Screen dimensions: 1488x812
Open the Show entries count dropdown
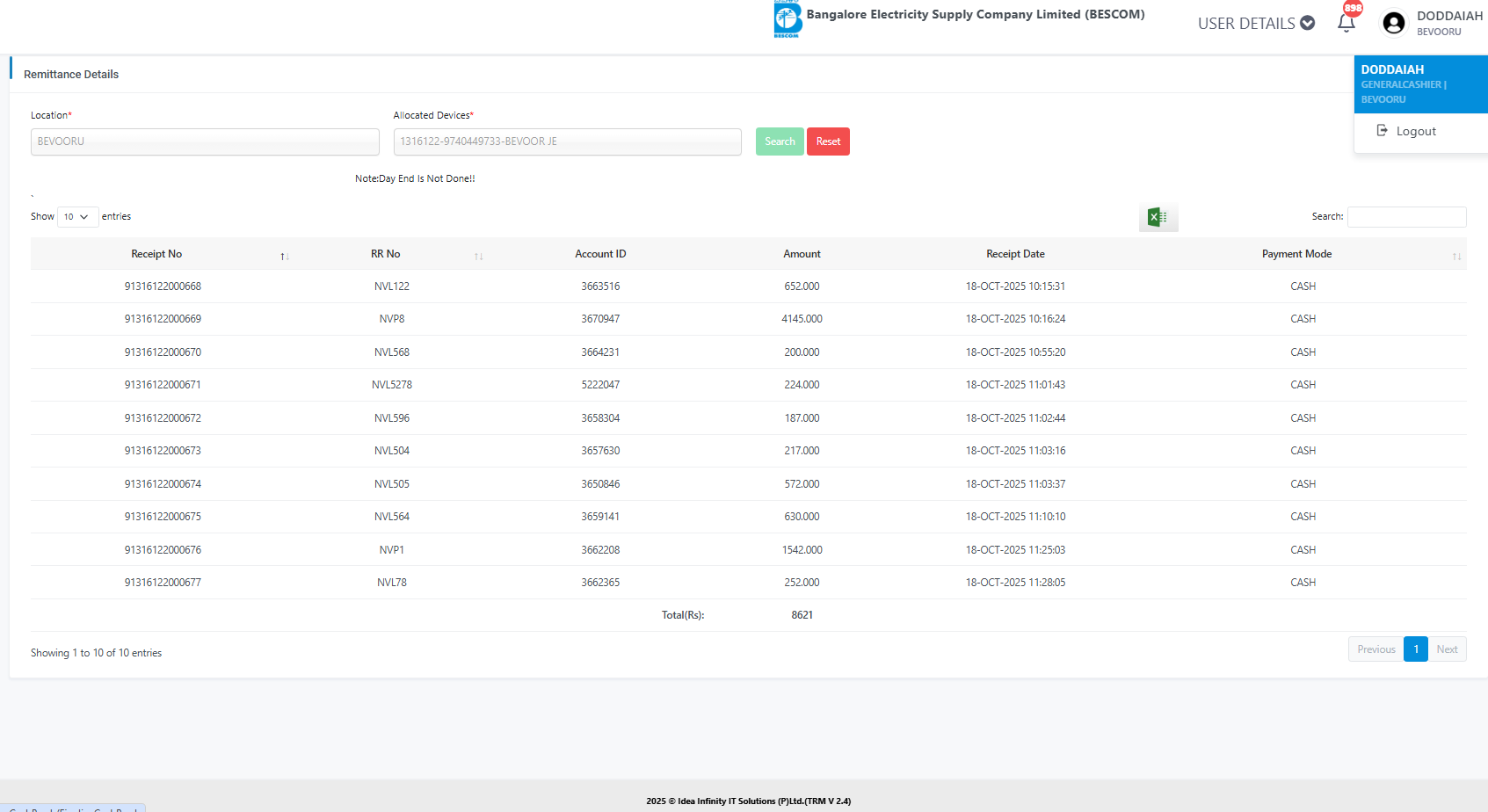[77, 217]
